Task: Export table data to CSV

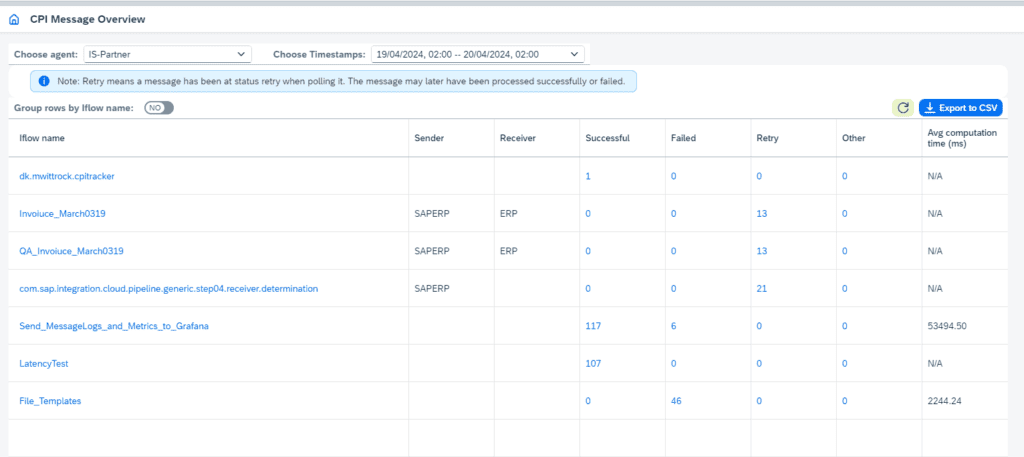Action: click(961, 108)
